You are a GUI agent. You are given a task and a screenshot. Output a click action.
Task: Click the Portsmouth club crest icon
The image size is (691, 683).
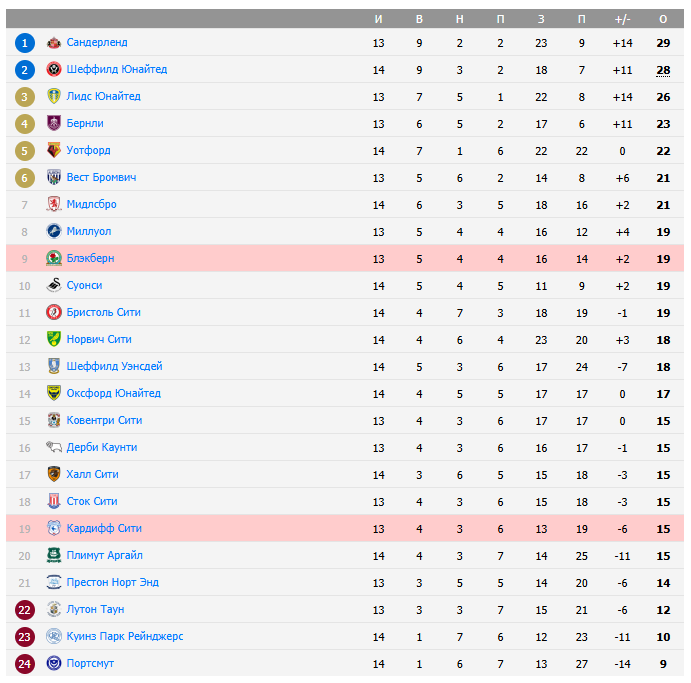point(54,664)
